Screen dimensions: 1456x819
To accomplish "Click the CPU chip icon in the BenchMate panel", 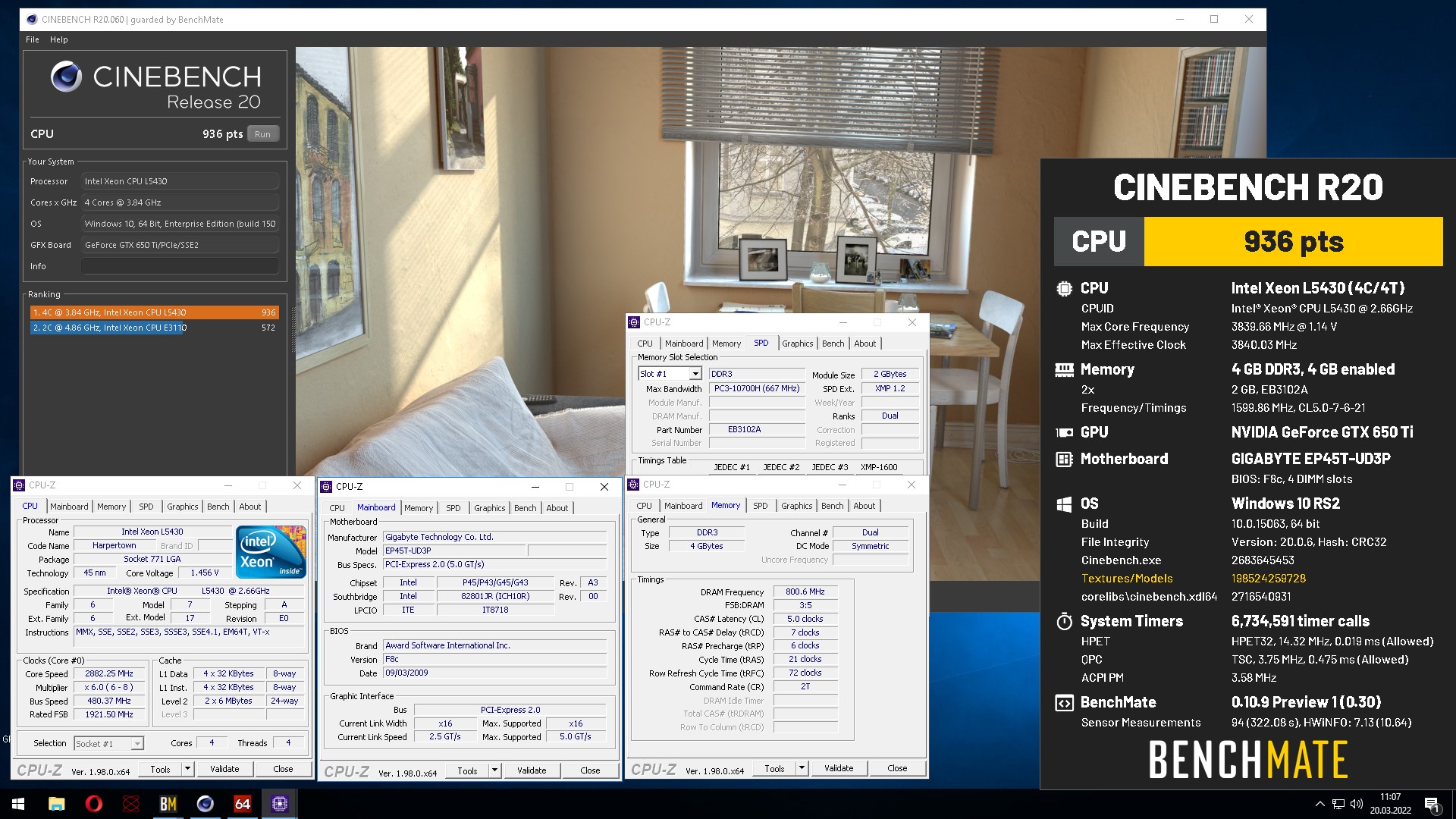I will click(1063, 288).
